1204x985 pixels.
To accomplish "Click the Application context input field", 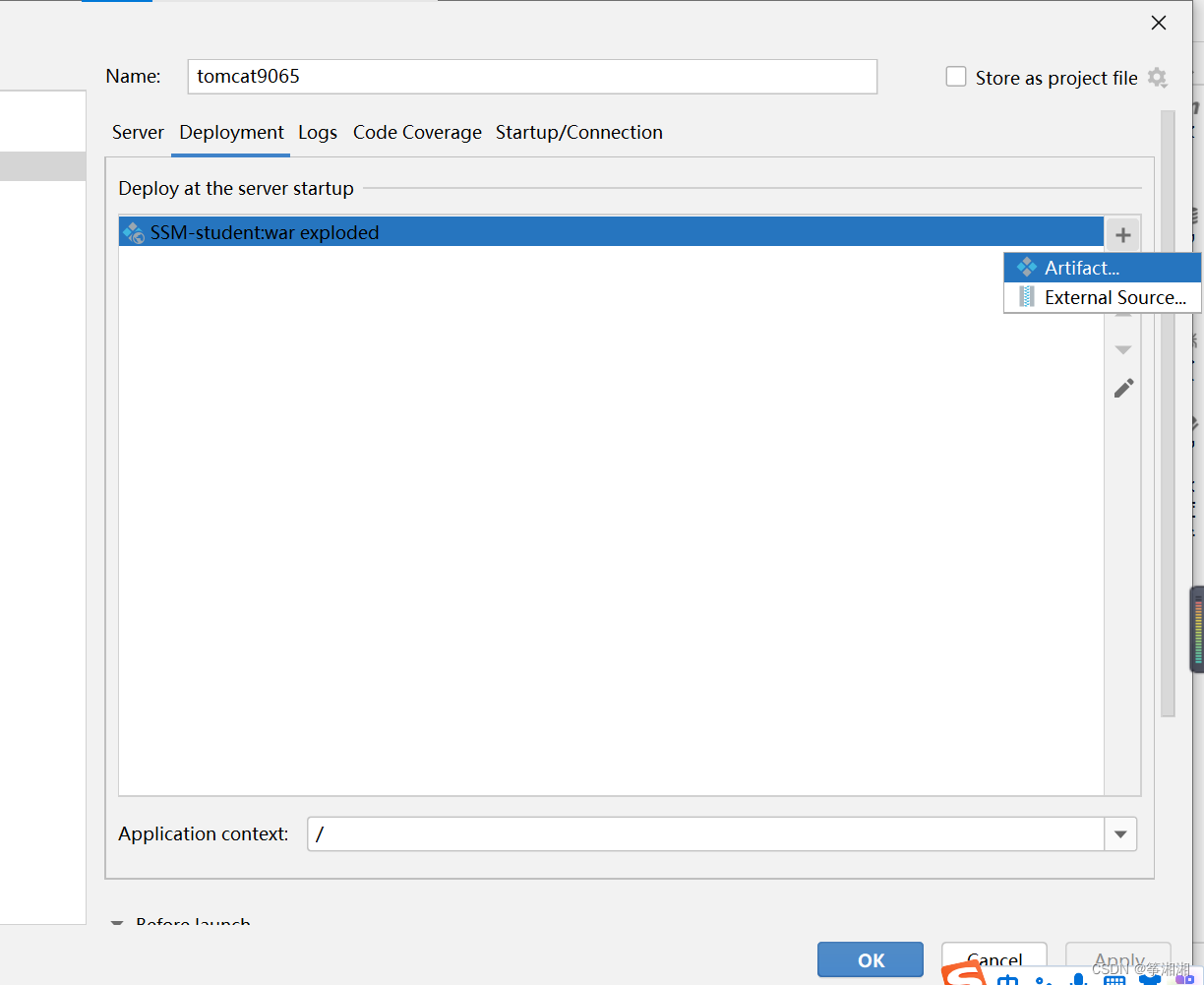I will pos(705,834).
